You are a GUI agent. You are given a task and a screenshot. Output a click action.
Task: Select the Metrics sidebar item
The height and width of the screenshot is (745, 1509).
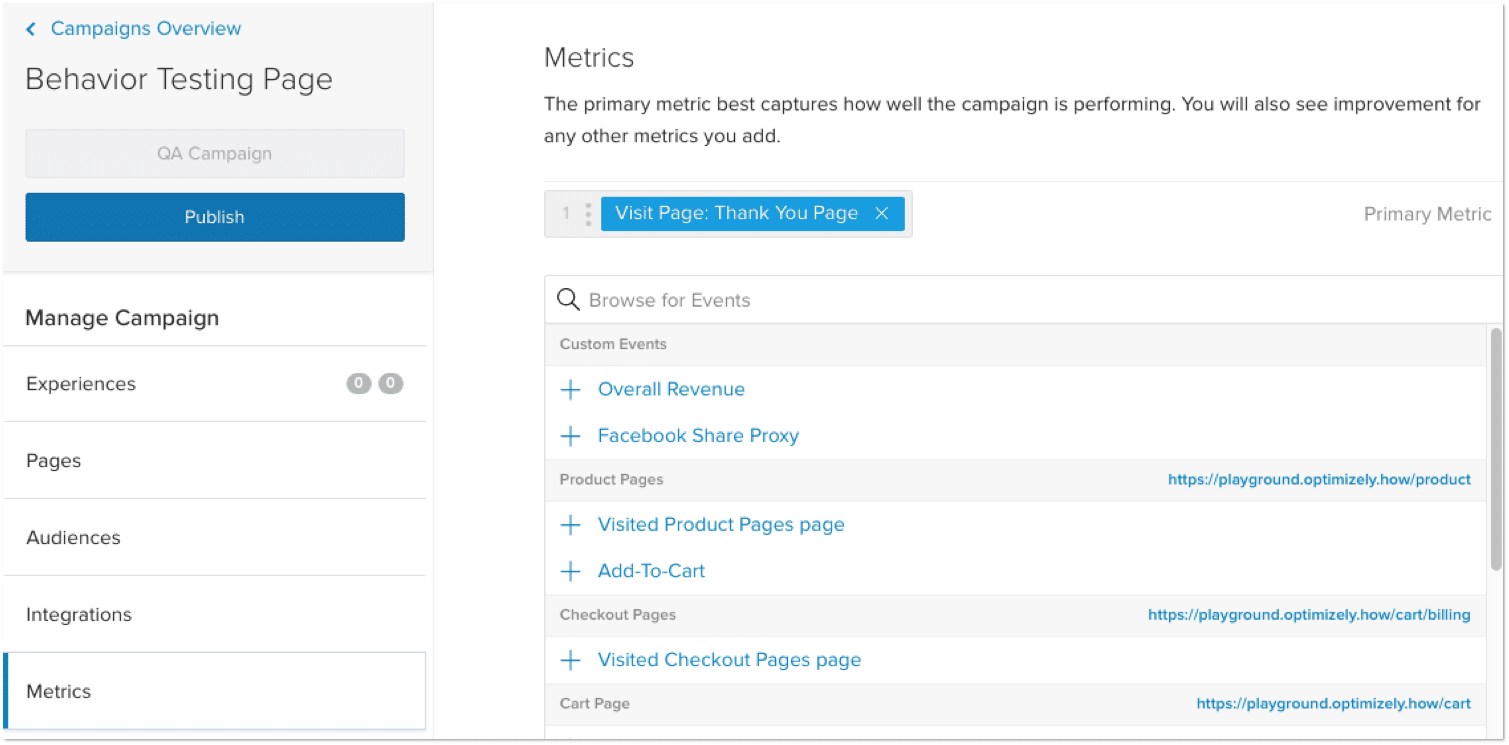click(x=58, y=690)
